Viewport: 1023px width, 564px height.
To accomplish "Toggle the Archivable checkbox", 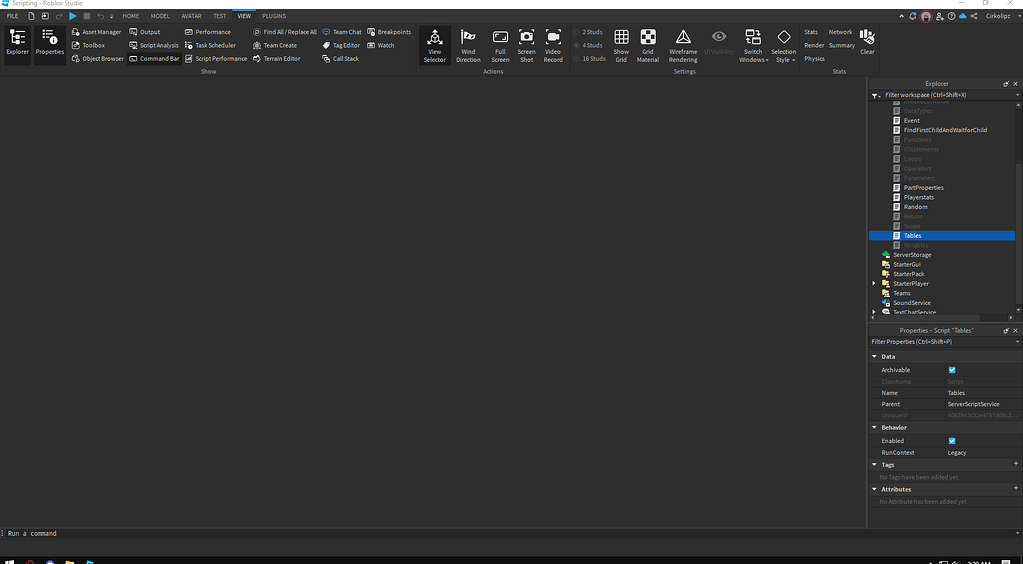I will tap(952, 370).
